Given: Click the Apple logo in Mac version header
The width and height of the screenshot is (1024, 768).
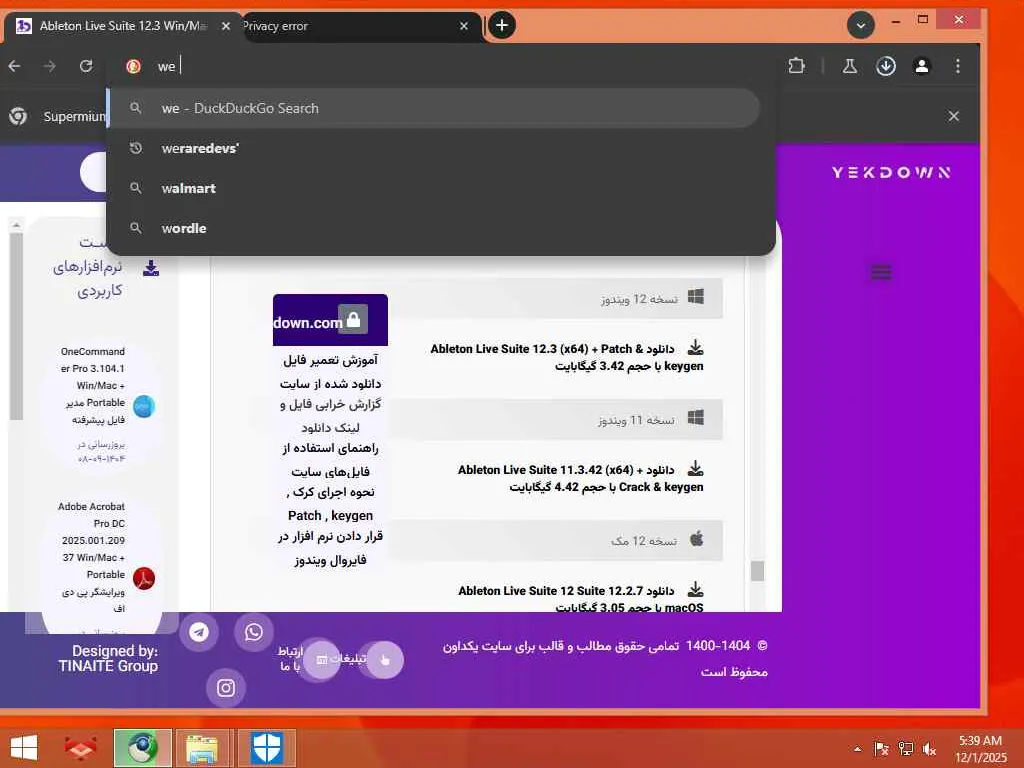Looking at the screenshot, I should click(697, 539).
